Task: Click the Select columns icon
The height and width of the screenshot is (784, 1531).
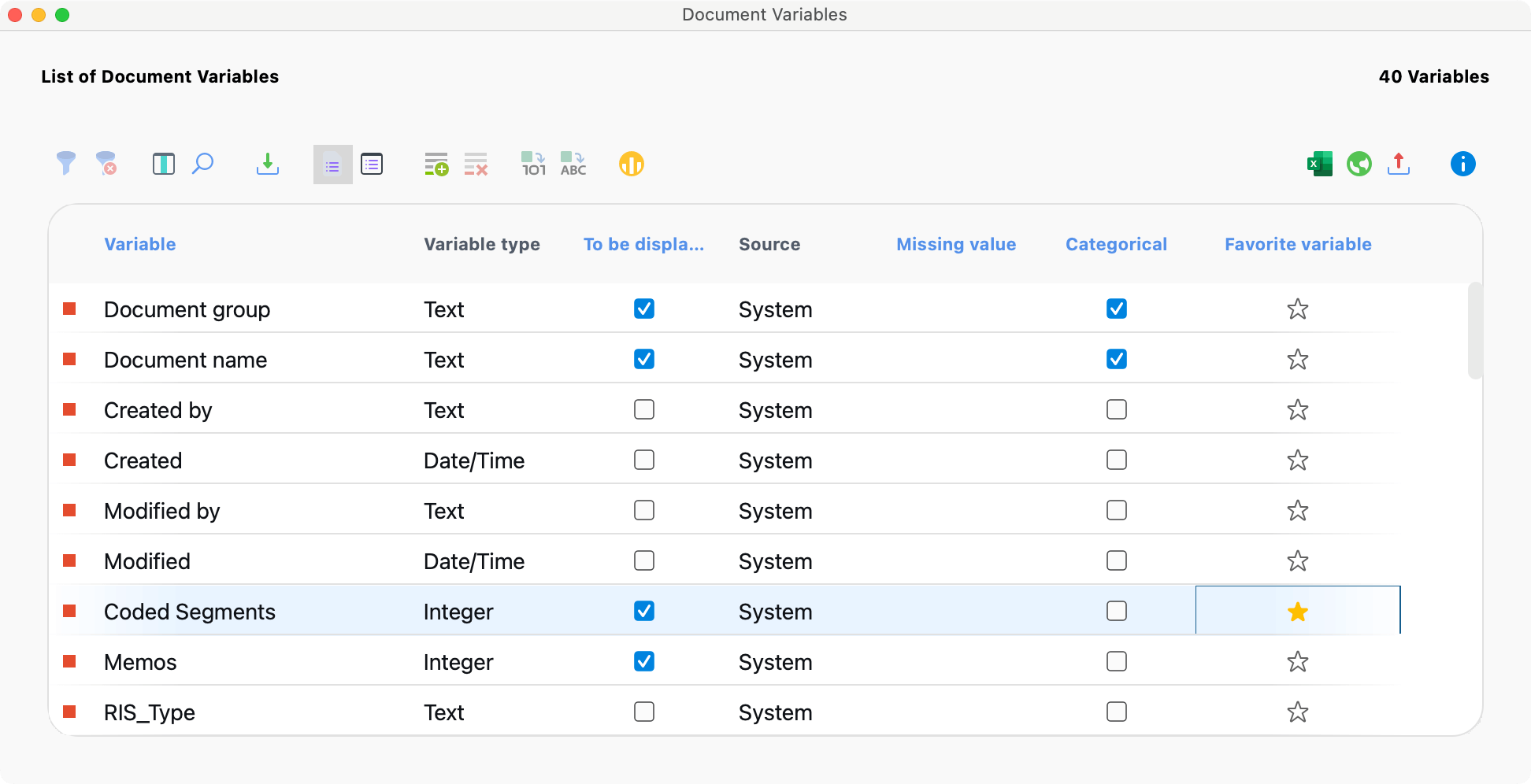Action: coord(163,164)
